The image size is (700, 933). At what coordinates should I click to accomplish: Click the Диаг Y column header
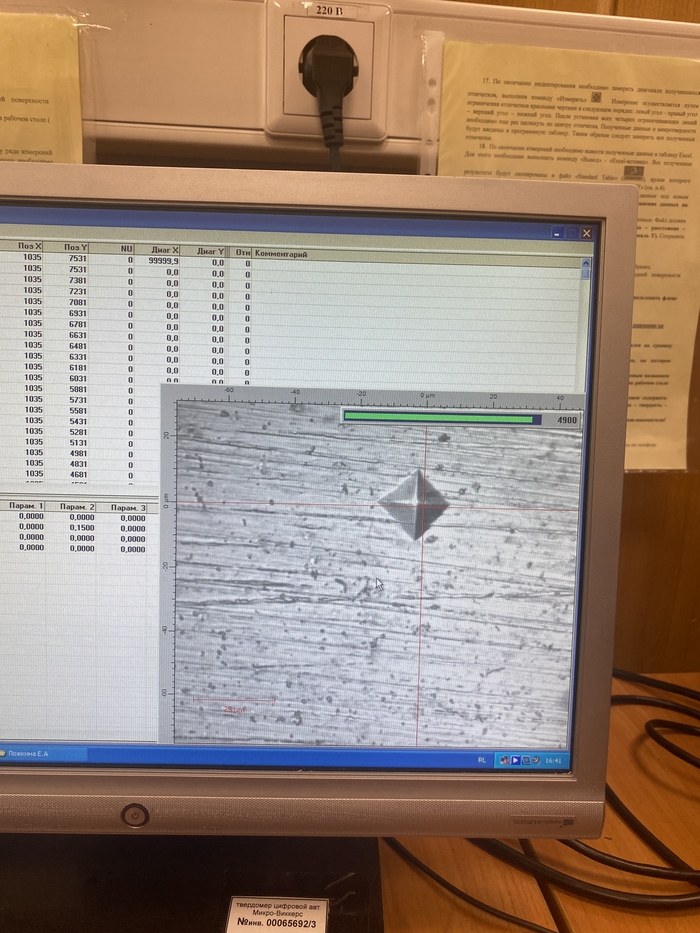coord(202,251)
